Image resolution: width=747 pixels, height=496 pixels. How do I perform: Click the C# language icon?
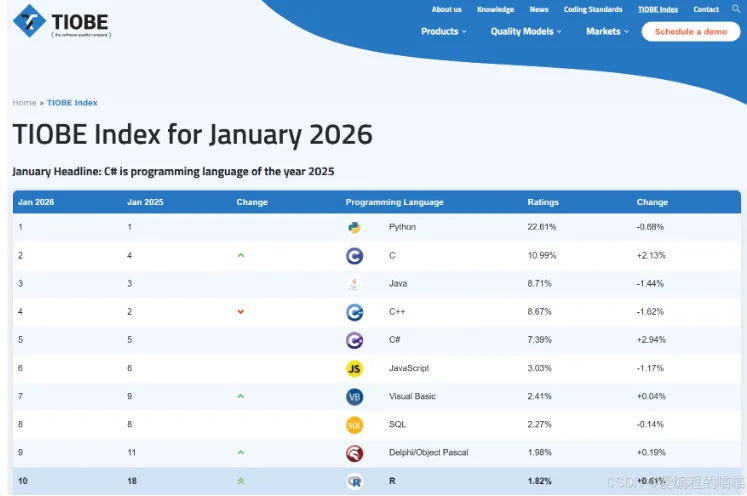tap(354, 340)
